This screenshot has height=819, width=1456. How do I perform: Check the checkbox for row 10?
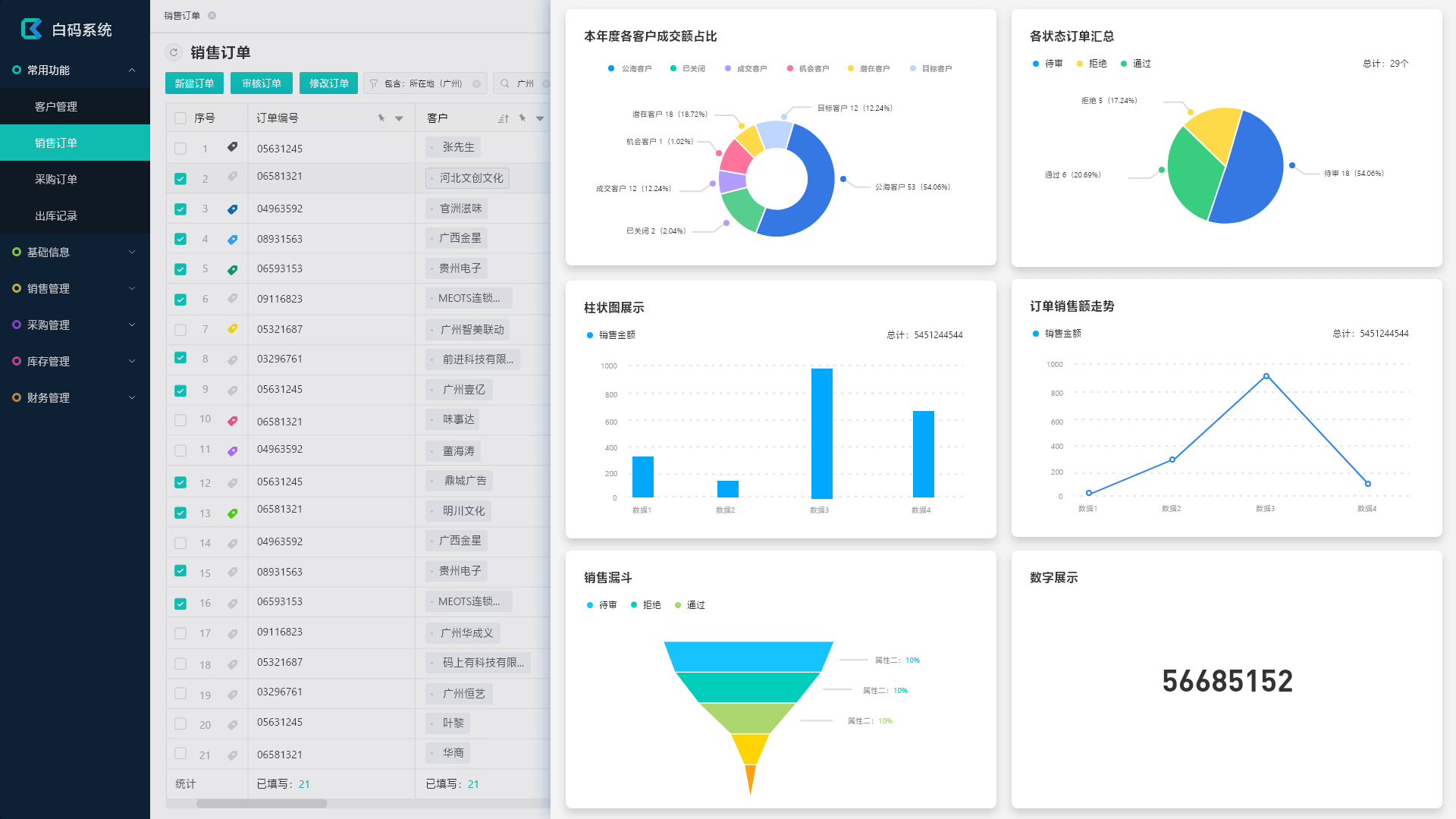pos(180,420)
